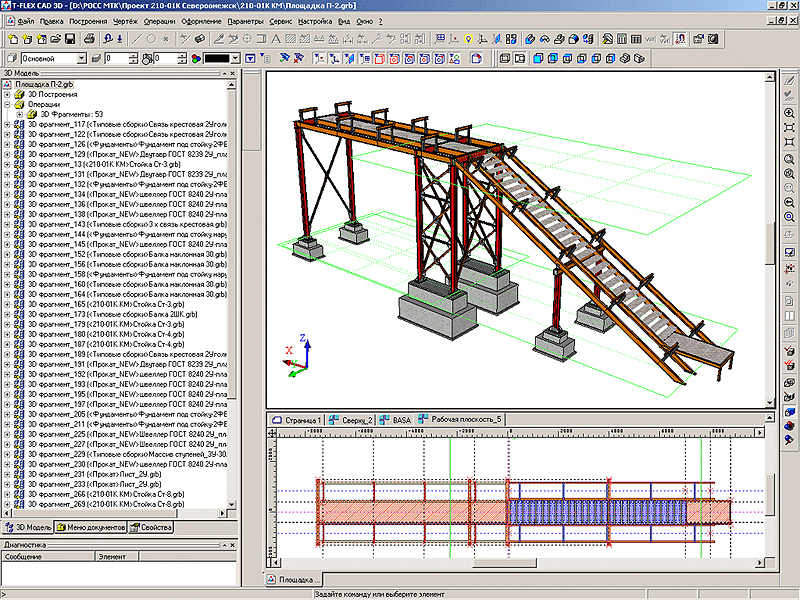Open the Основной layer dropdown
This screenshot has width=800, height=600.
[x=81, y=59]
